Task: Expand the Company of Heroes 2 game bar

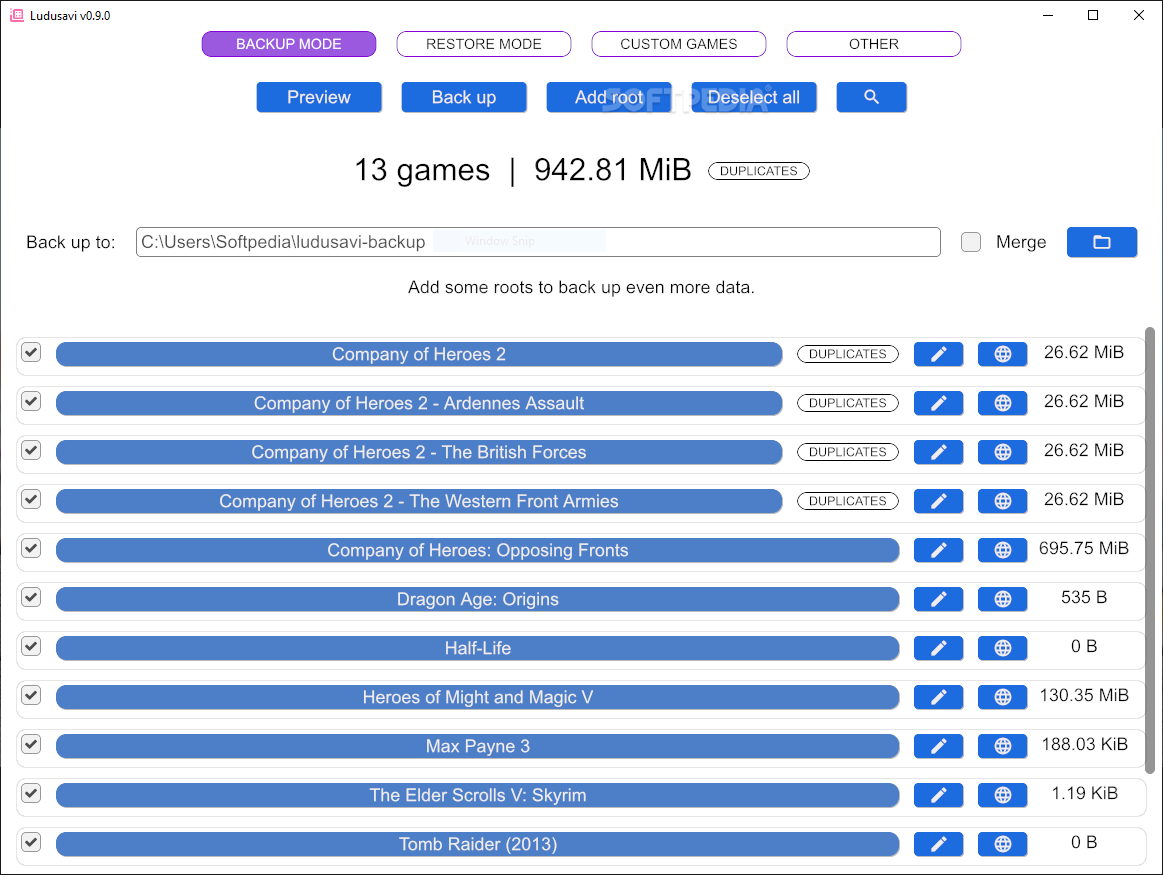Action: click(419, 354)
